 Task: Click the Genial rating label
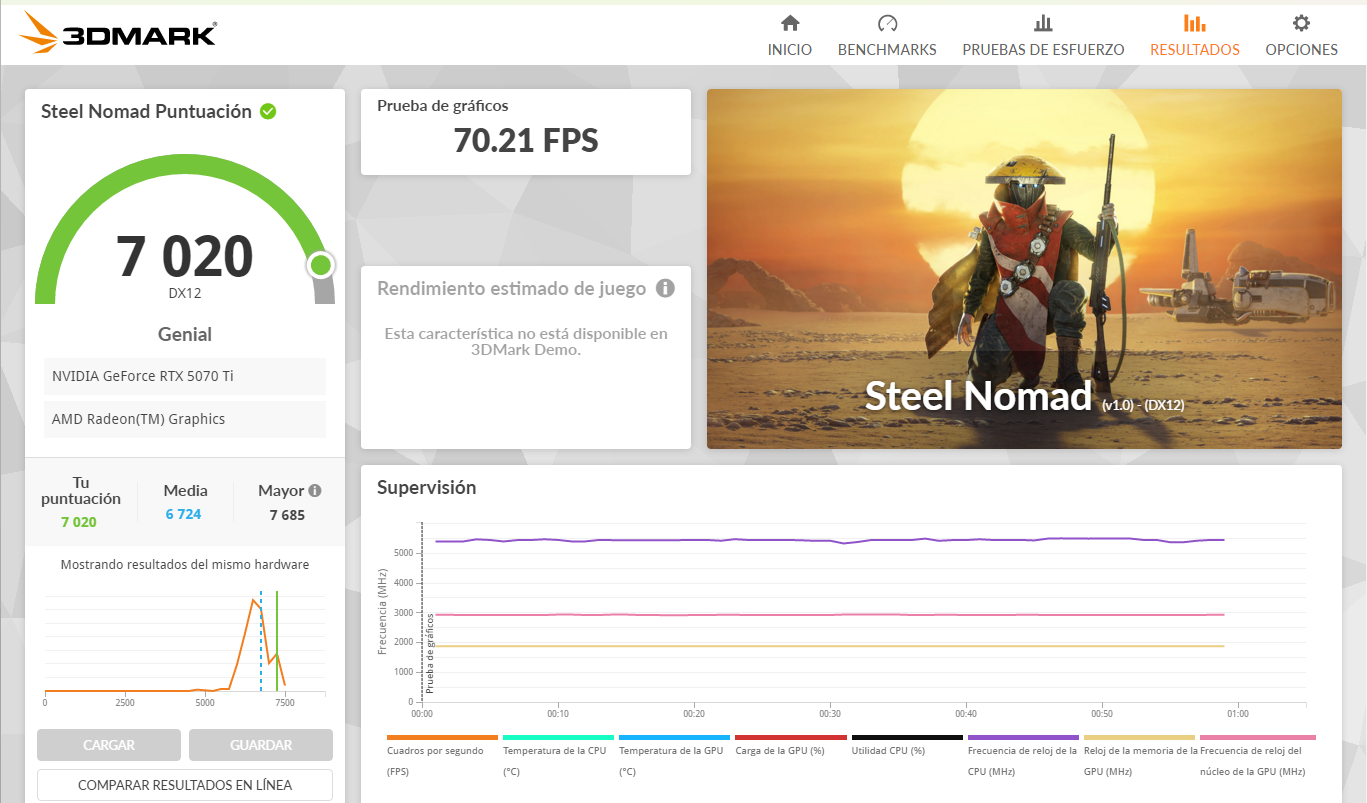(x=185, y=334)
